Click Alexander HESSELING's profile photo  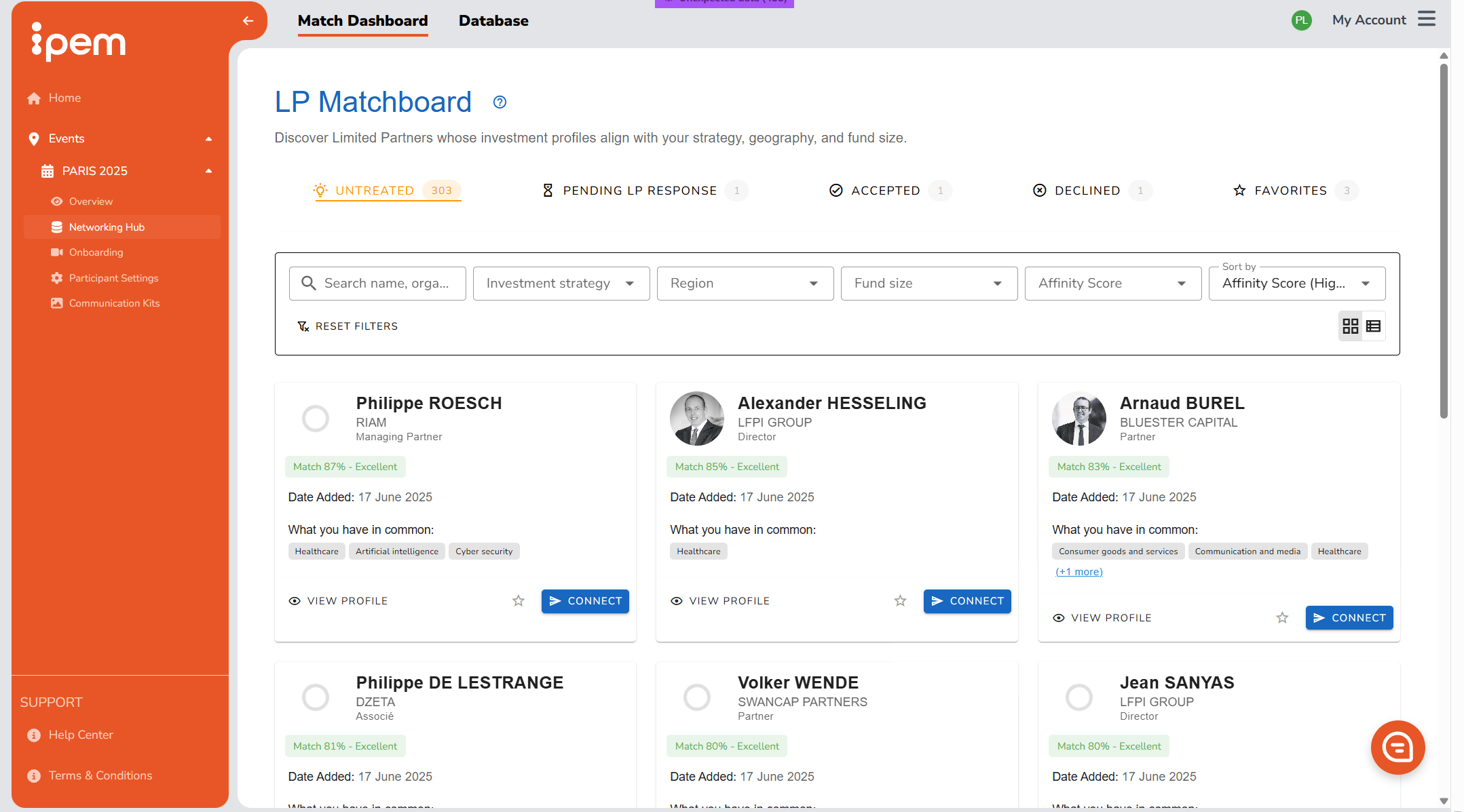(x=697, y=419)
